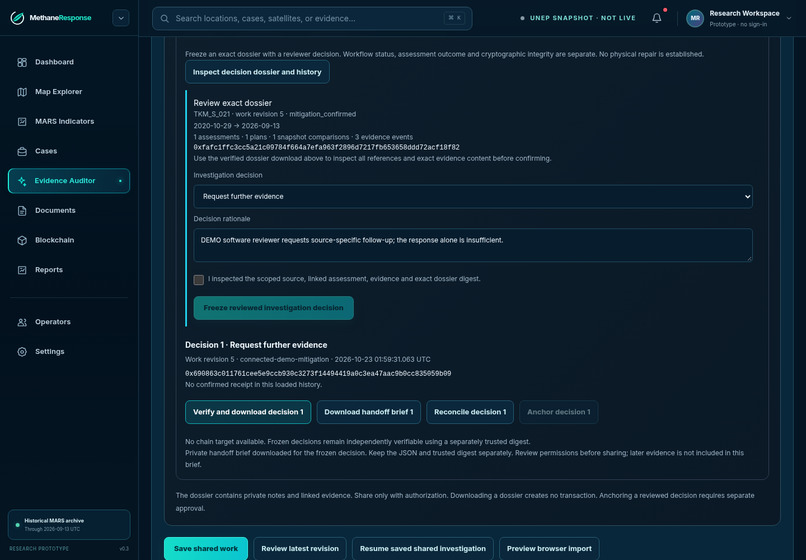Open Map Explorer section
The image size is (806, 560).
[58, 92]
